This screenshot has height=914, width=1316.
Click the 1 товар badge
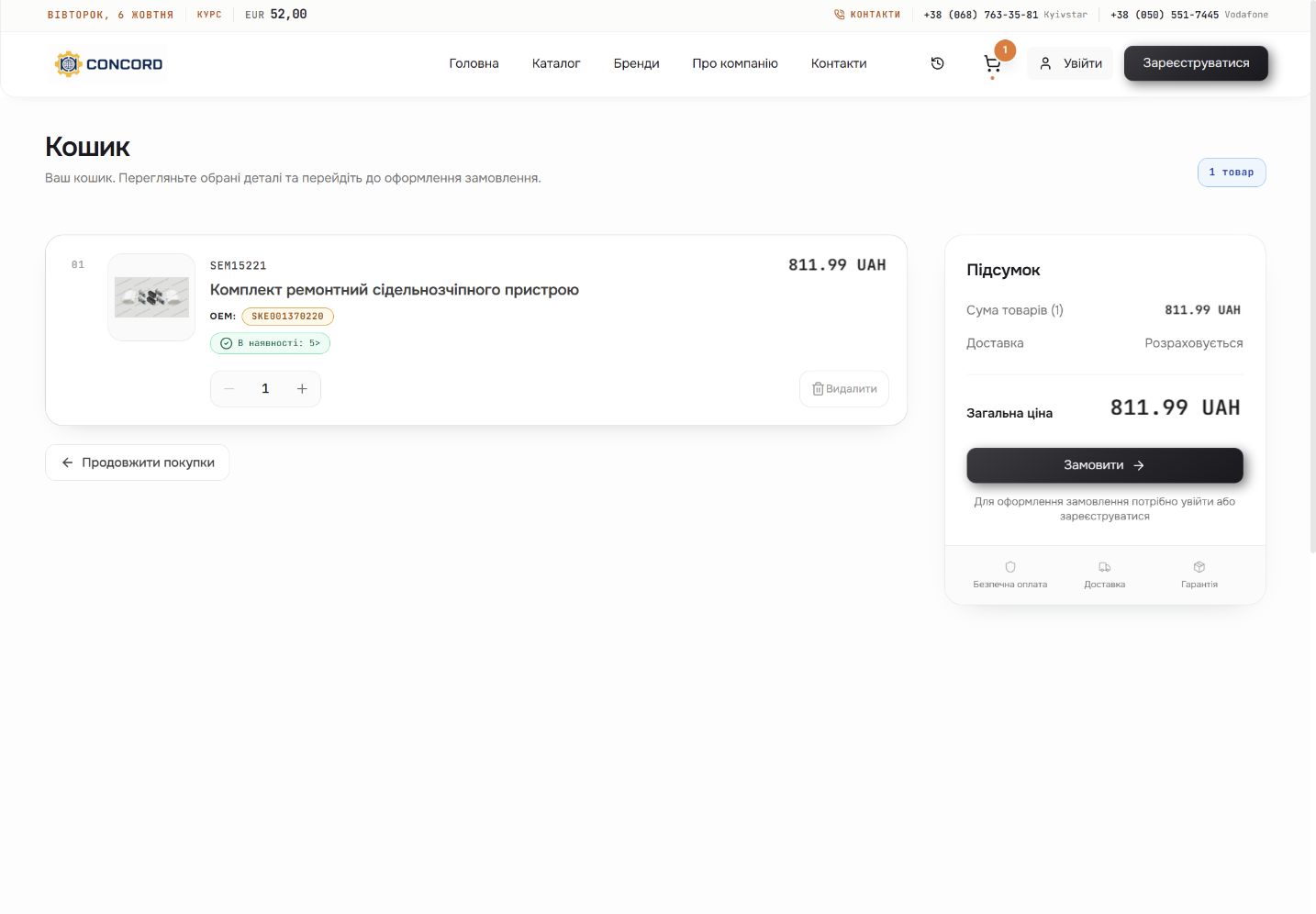(1232, 173)
